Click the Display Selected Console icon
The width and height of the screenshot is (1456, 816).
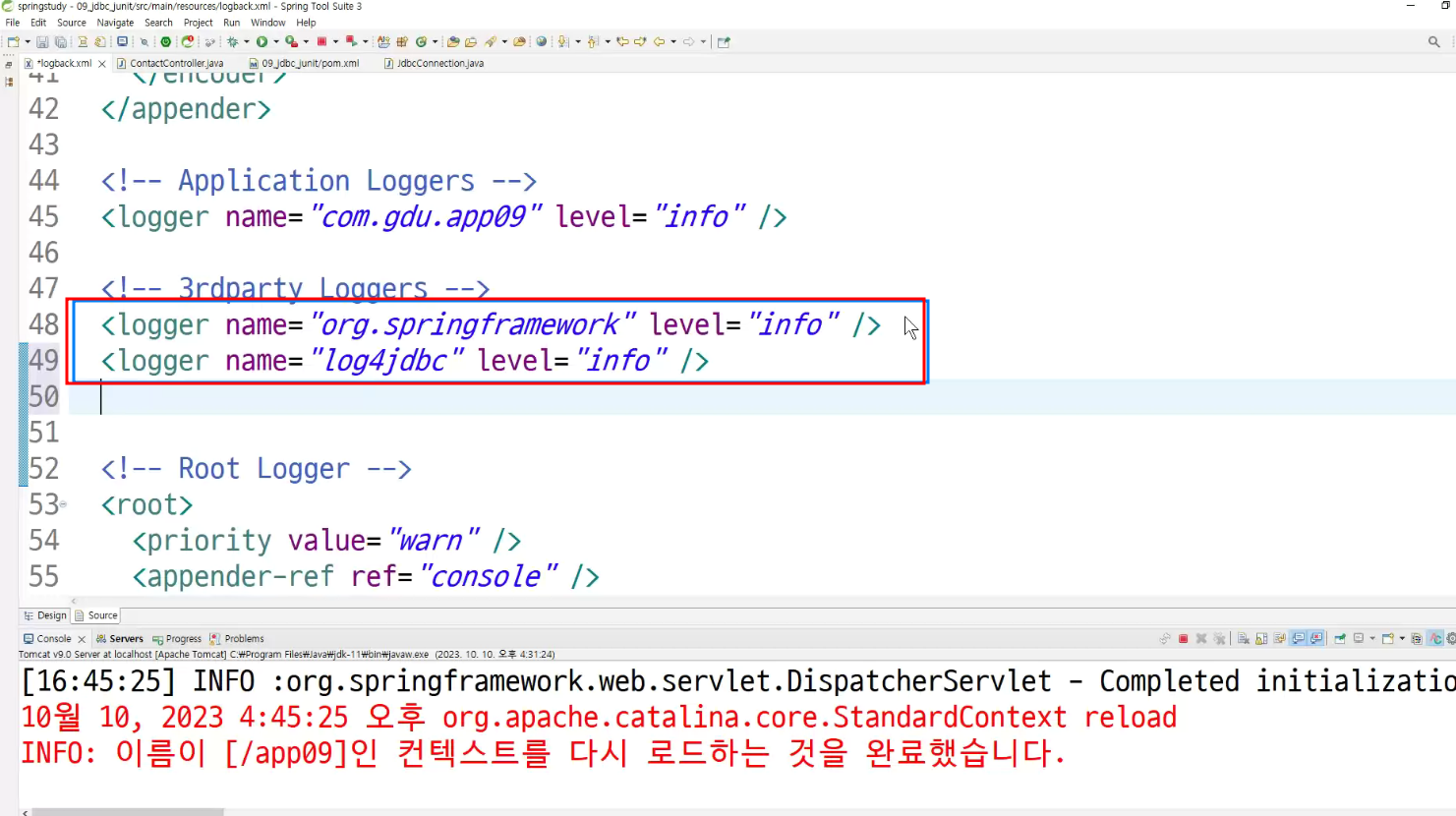(1359, 638)
